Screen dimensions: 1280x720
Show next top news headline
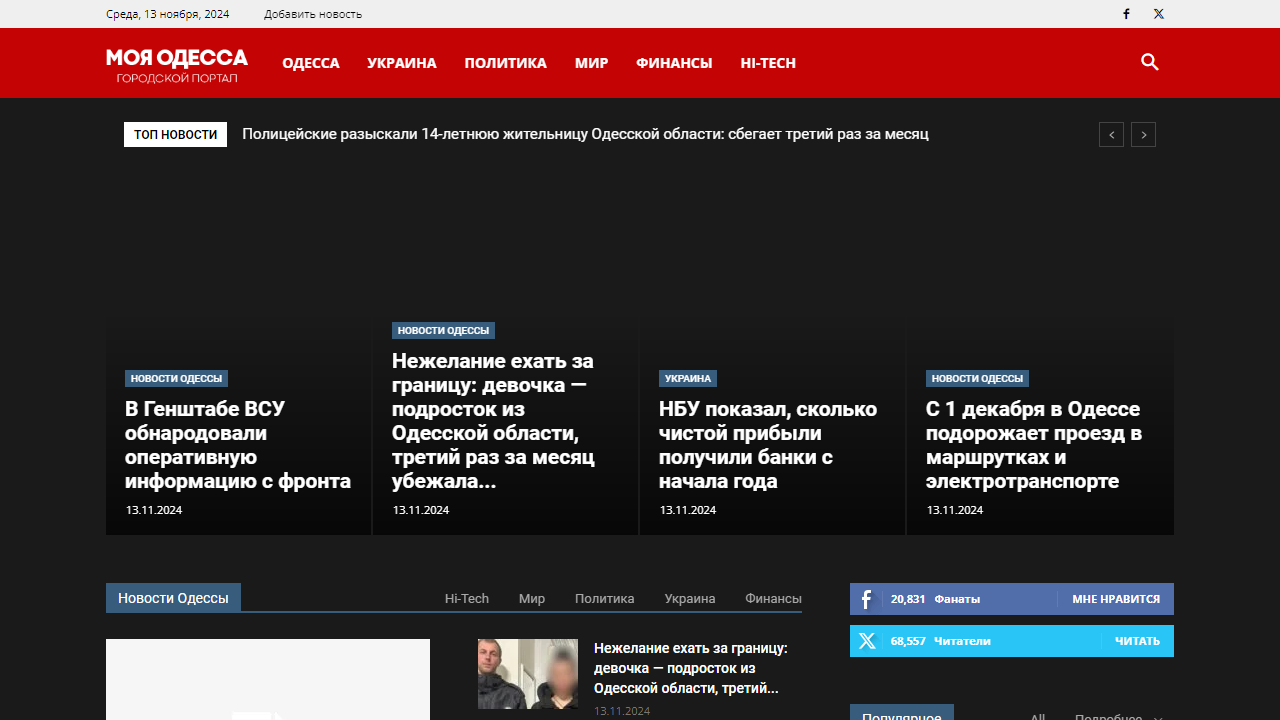pyautogui.click(x=1143, y=135)
